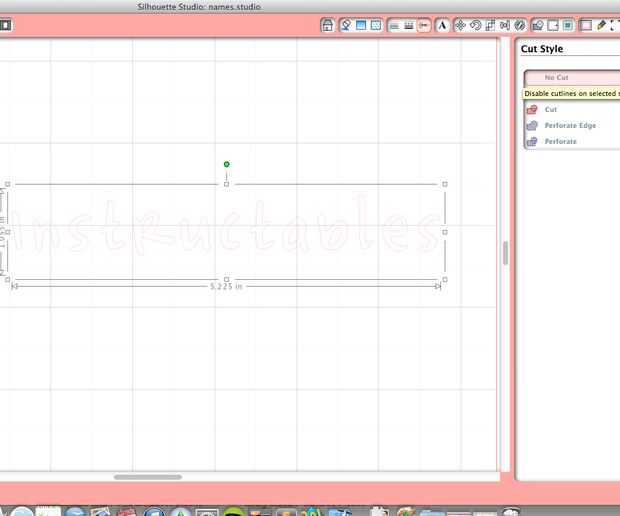Click the green rotation handle above text
620x516 pixels.
click(x=227, y=164)
